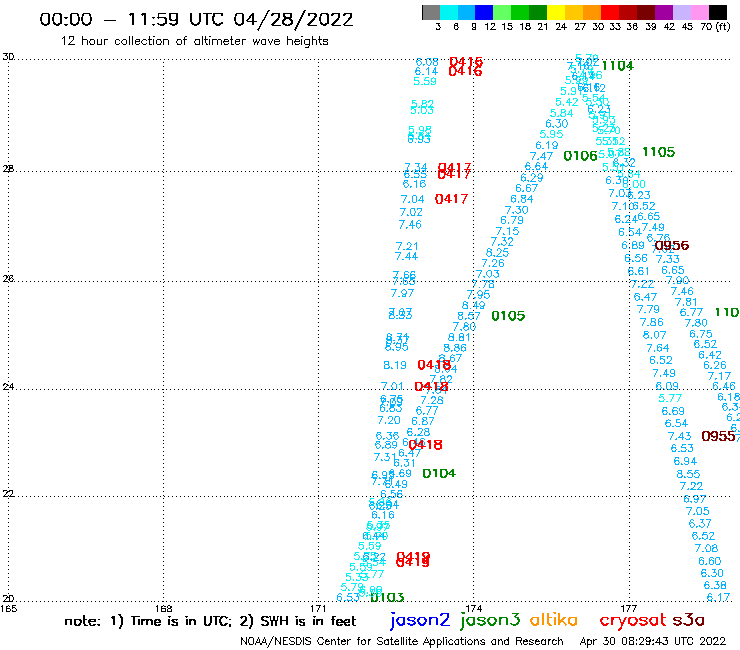This screenshot has height=650, width=740.
Task: Click wave height value '7.97'
Action: (402, 293)
